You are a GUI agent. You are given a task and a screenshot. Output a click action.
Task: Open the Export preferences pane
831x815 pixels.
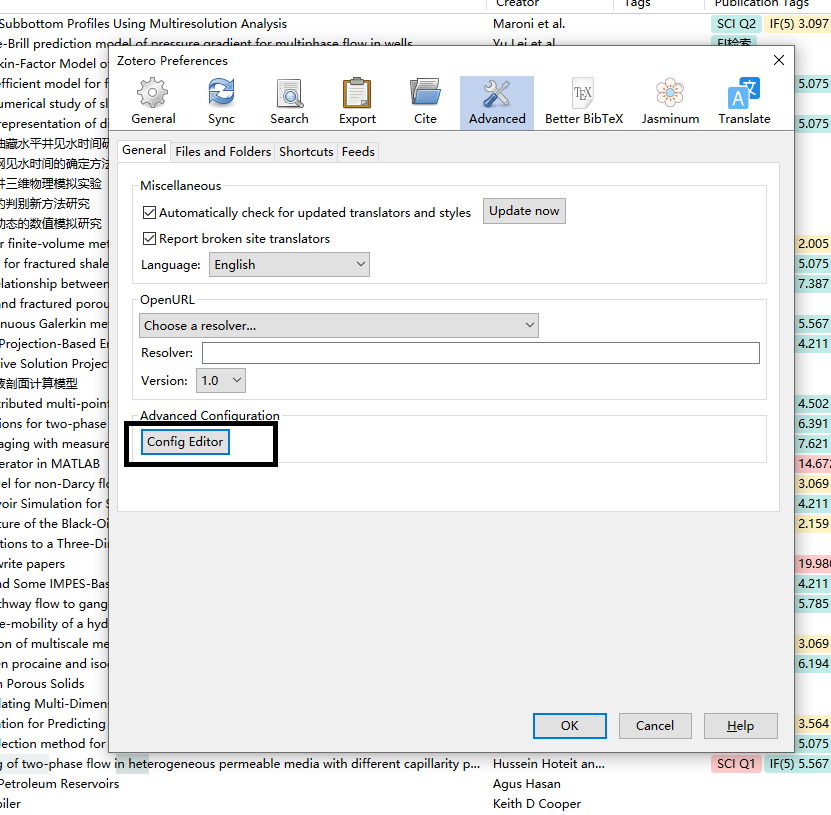[x=357, y=102]
